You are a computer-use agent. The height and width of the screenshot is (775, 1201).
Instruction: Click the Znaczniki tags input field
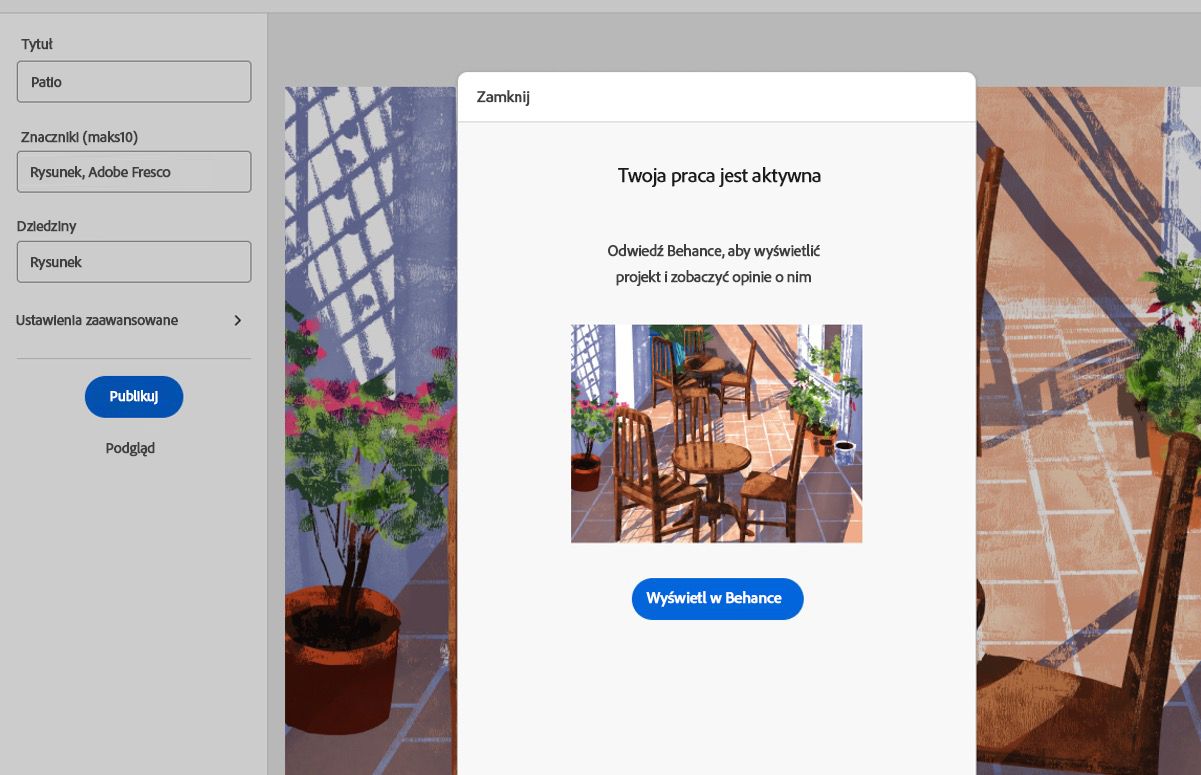[x=133, y=171]
